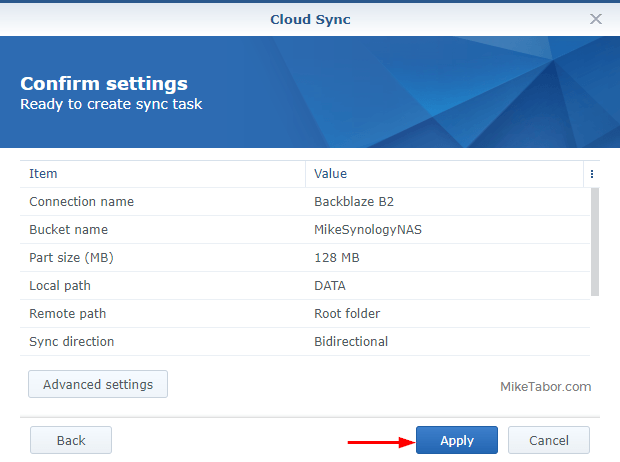
Task: Open the column options three-dot menu
Action: [592, 174]
